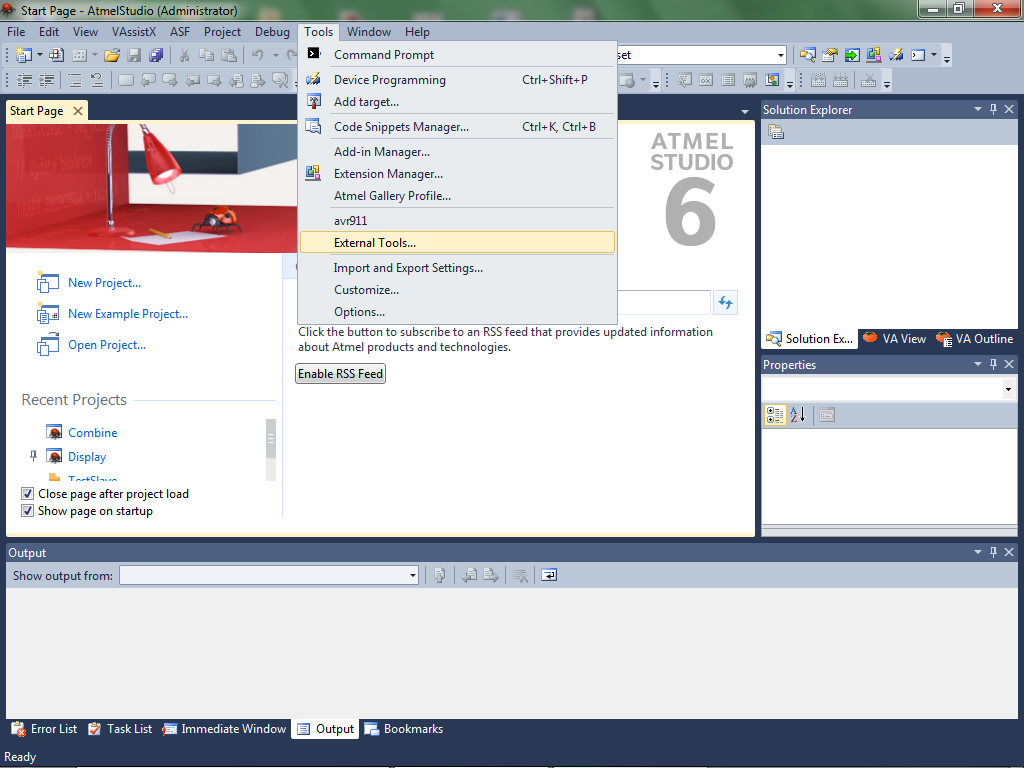The height and width of the screenshot is (768, 1024).
Task: Click the Decrease Indent icon
Action: pos(25,80)
